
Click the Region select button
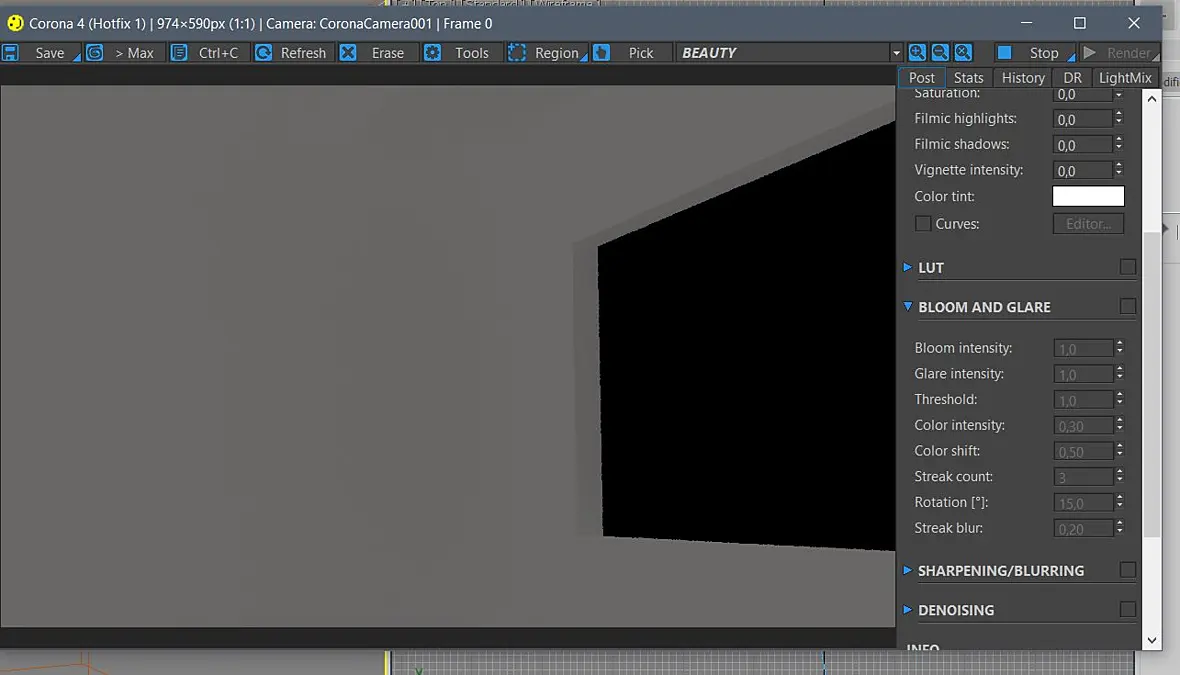click(x=548, y=53)
